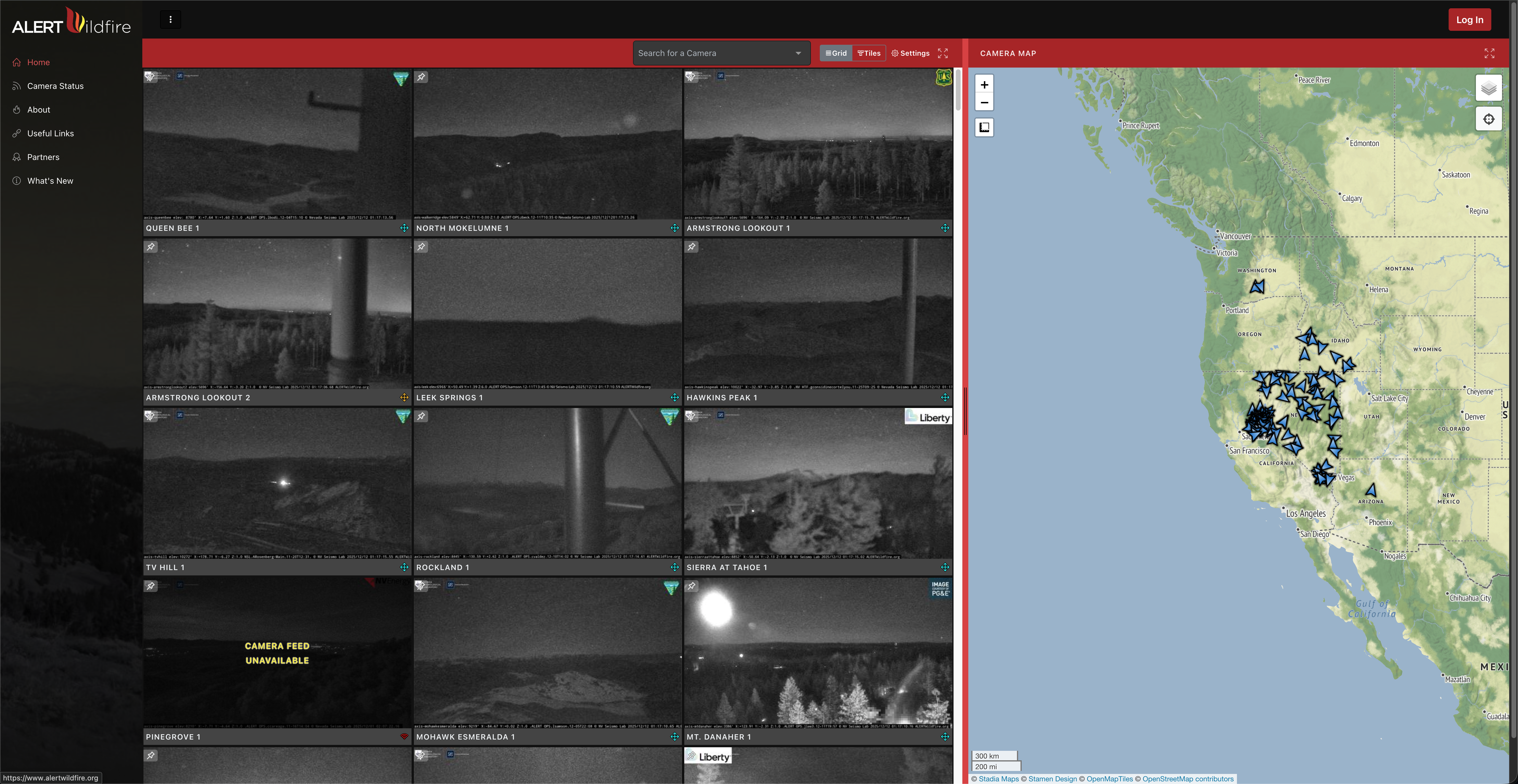Viewport: 1518px width, 784px height.
Task: Click the PTZ crosshair icon on Queen Bee 1
Action: [404, 228]
